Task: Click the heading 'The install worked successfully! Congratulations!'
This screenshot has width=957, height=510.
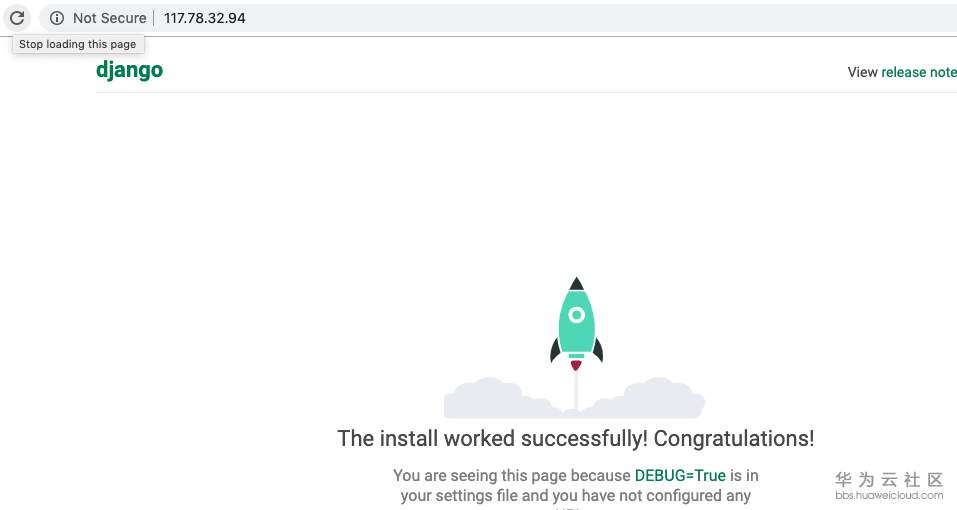Action: pyautogui.click(x=576, y=439)
